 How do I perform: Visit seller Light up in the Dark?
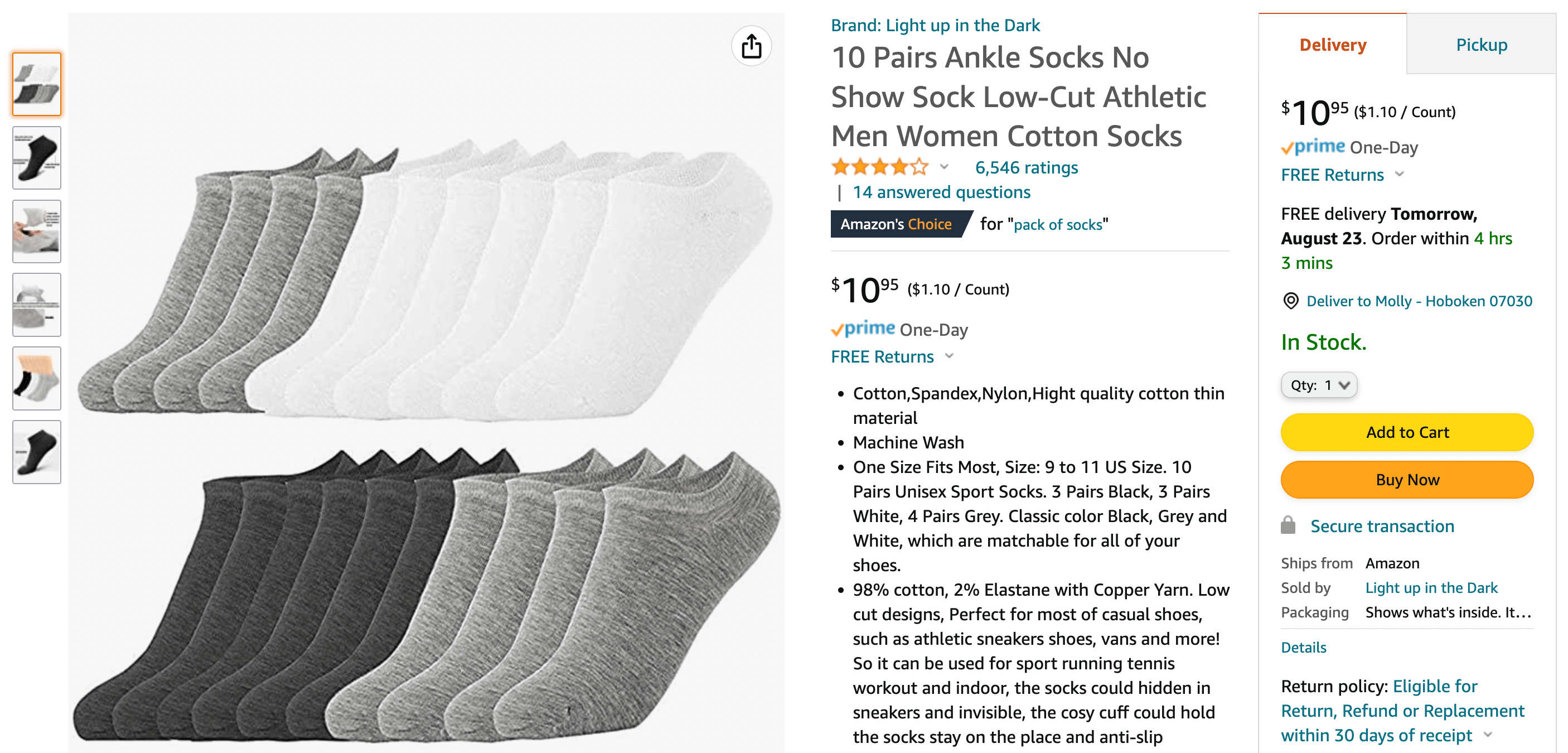[x=1431, y=587]
